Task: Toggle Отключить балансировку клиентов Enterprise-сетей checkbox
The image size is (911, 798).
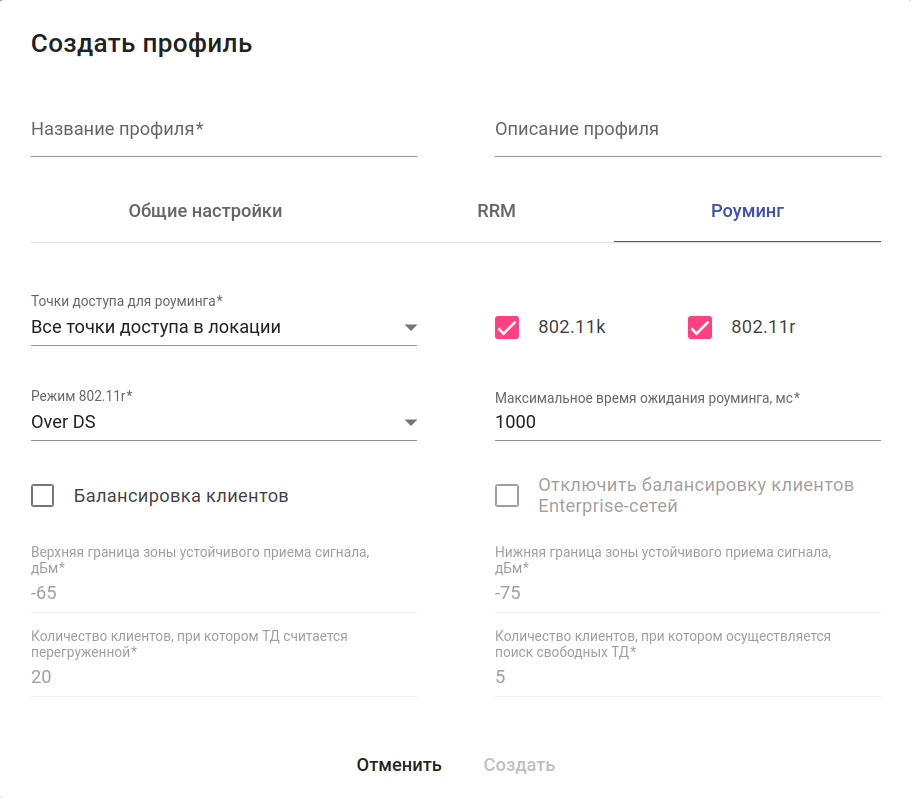Action: (507, 496)
